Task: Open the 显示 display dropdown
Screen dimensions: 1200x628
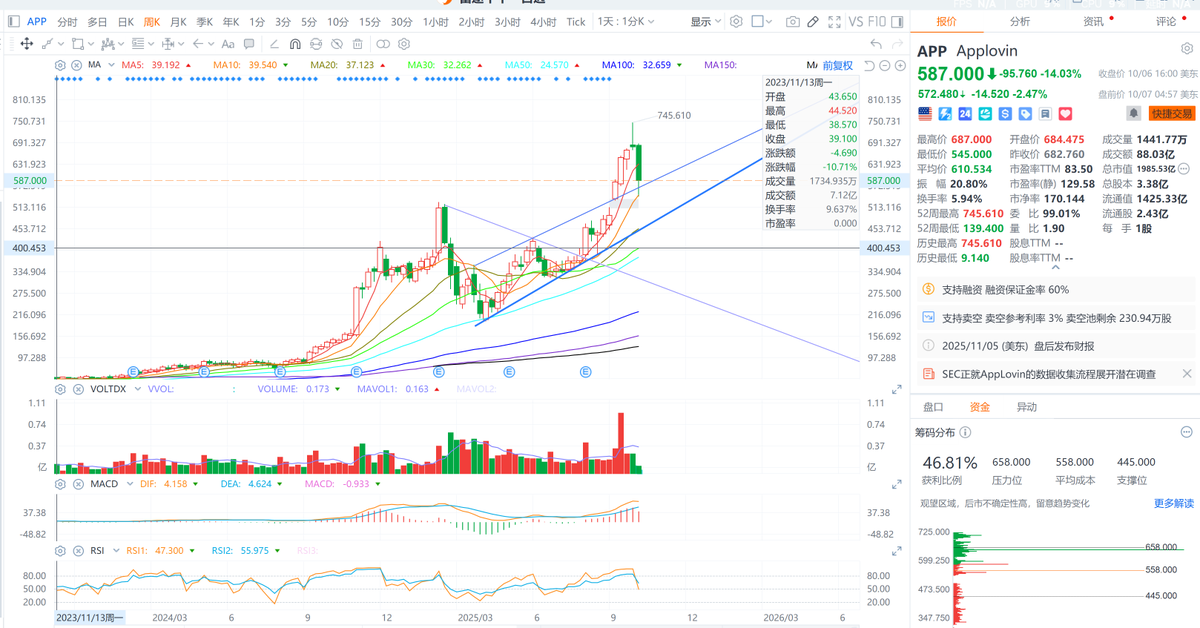Action: (x=706, y=21)
